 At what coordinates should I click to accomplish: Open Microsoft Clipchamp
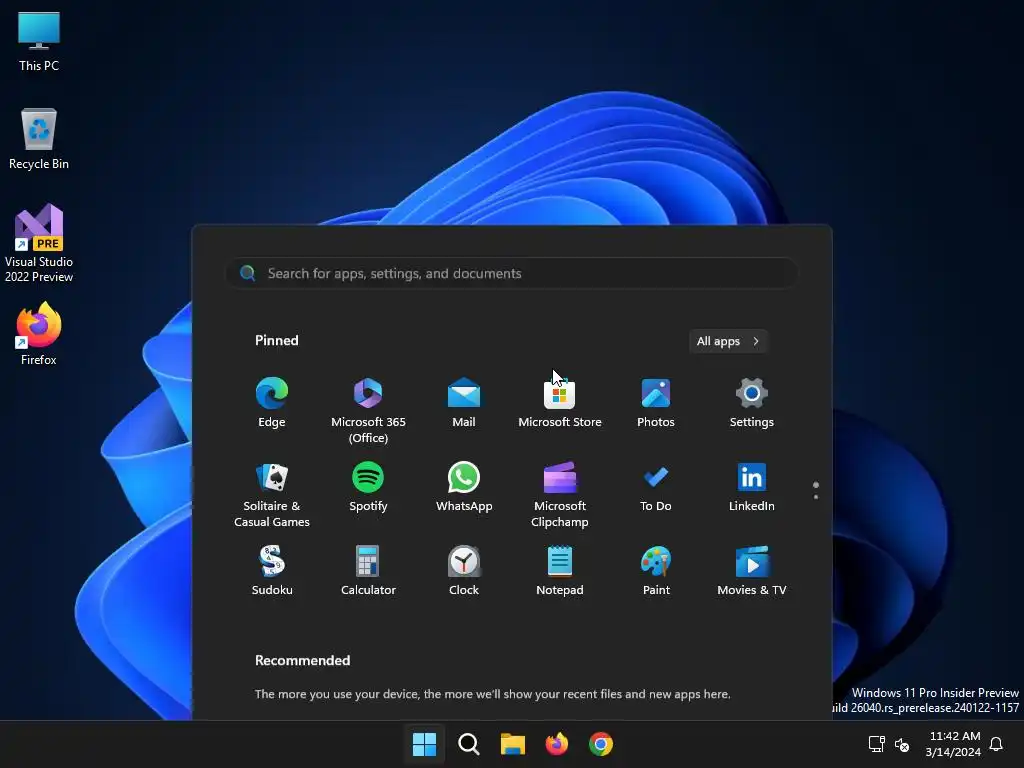point(560,494)
